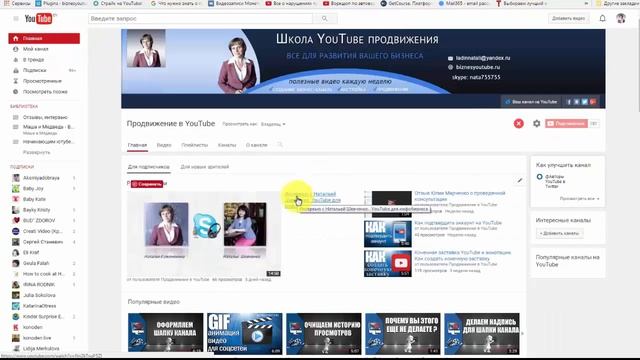
Task: Open the 'GIF анимация' video thumbnail
Action: pyautogui.click(x=244, y=333)
